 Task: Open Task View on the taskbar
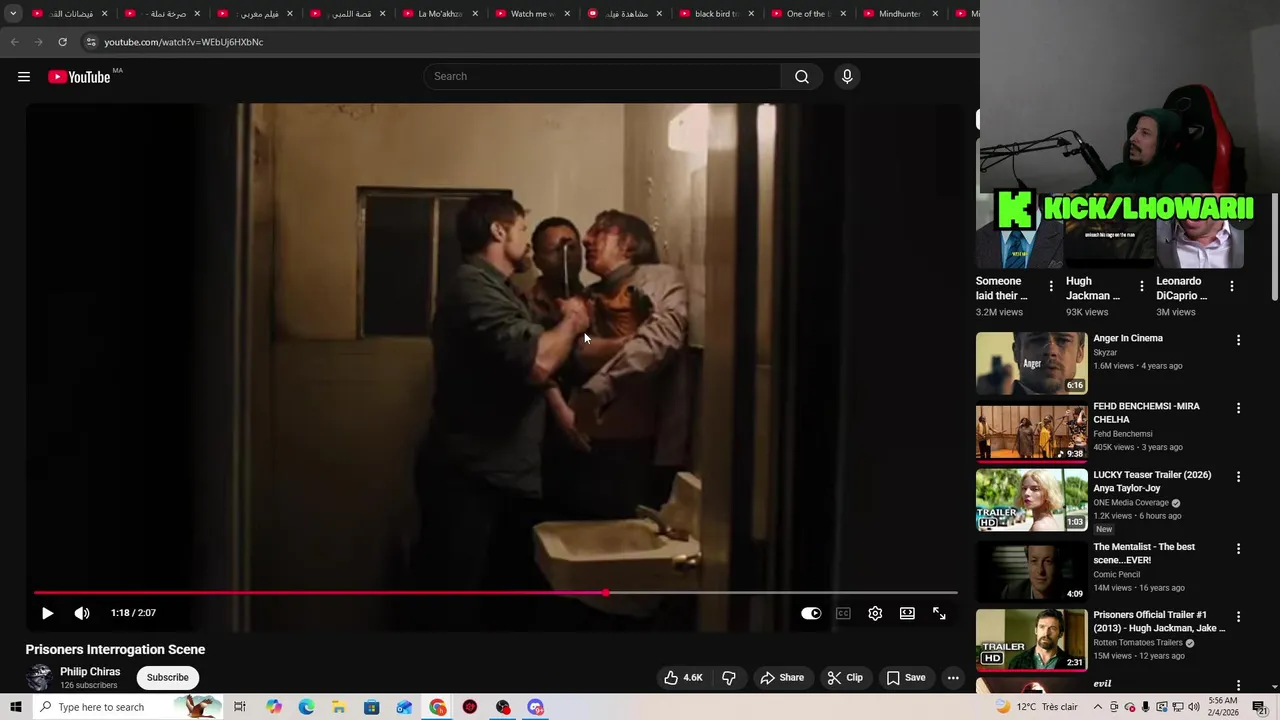tap(240, 707)
